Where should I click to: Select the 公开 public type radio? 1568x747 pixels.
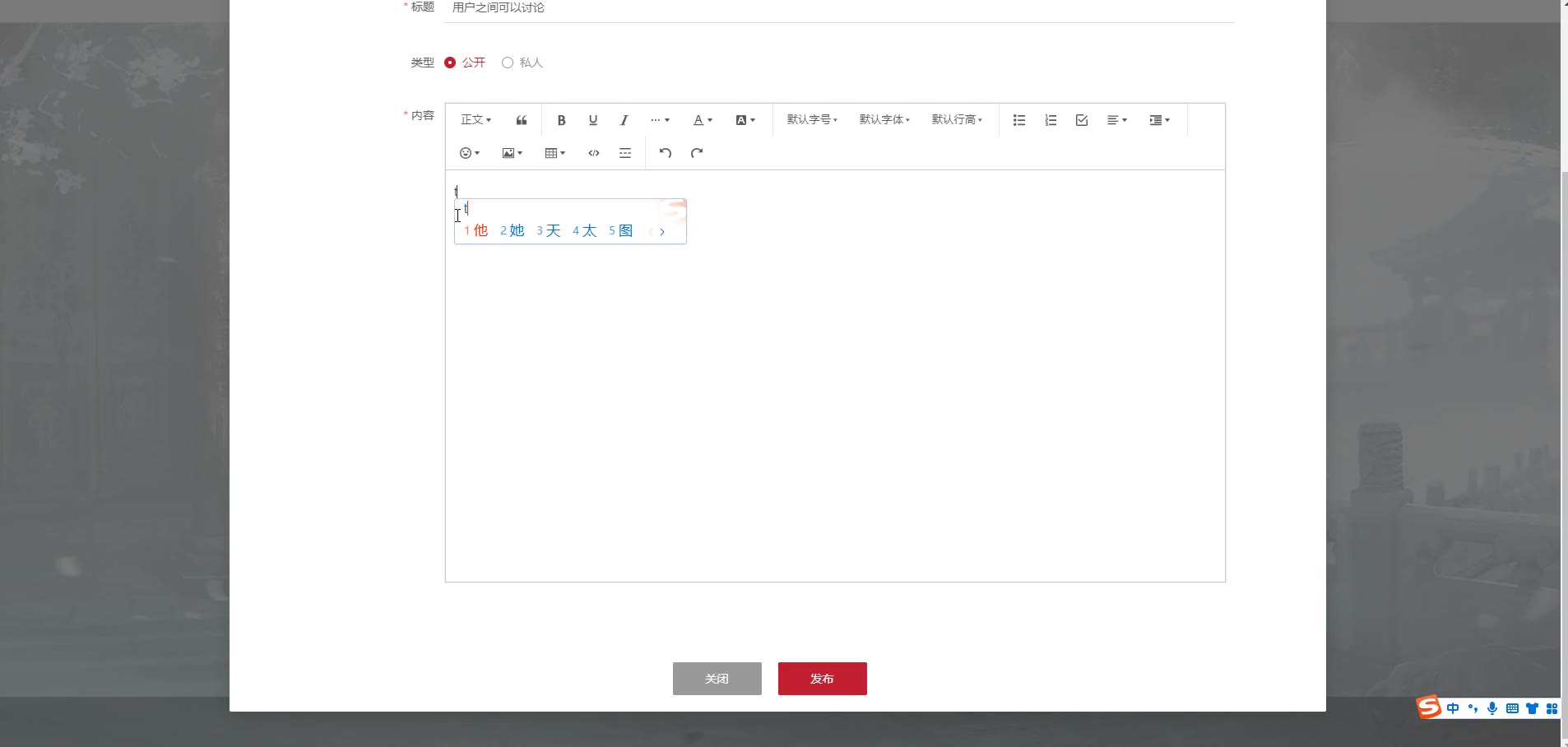pos(465,63)
